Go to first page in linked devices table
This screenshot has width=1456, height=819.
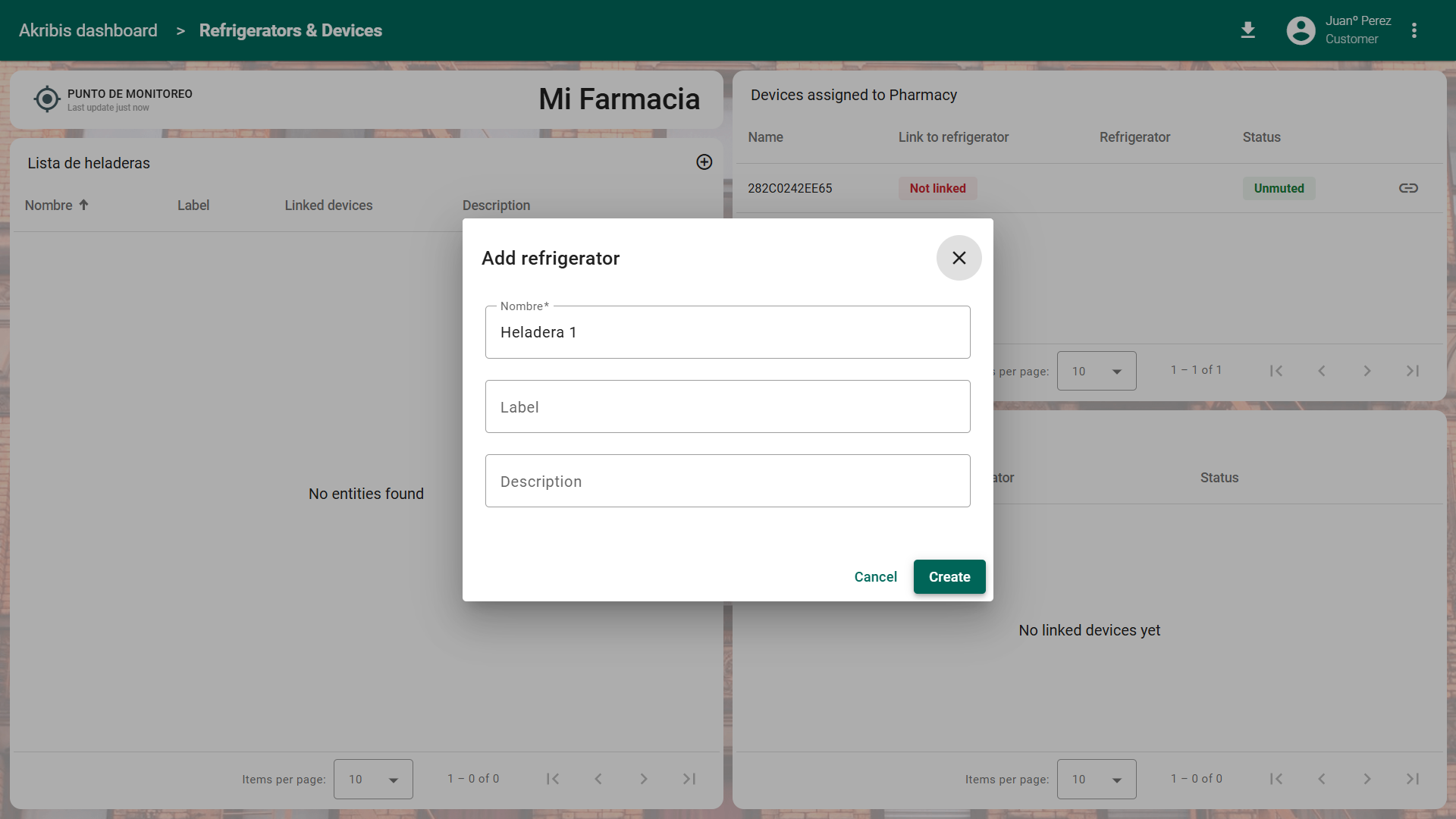[x=1276, y=779]
